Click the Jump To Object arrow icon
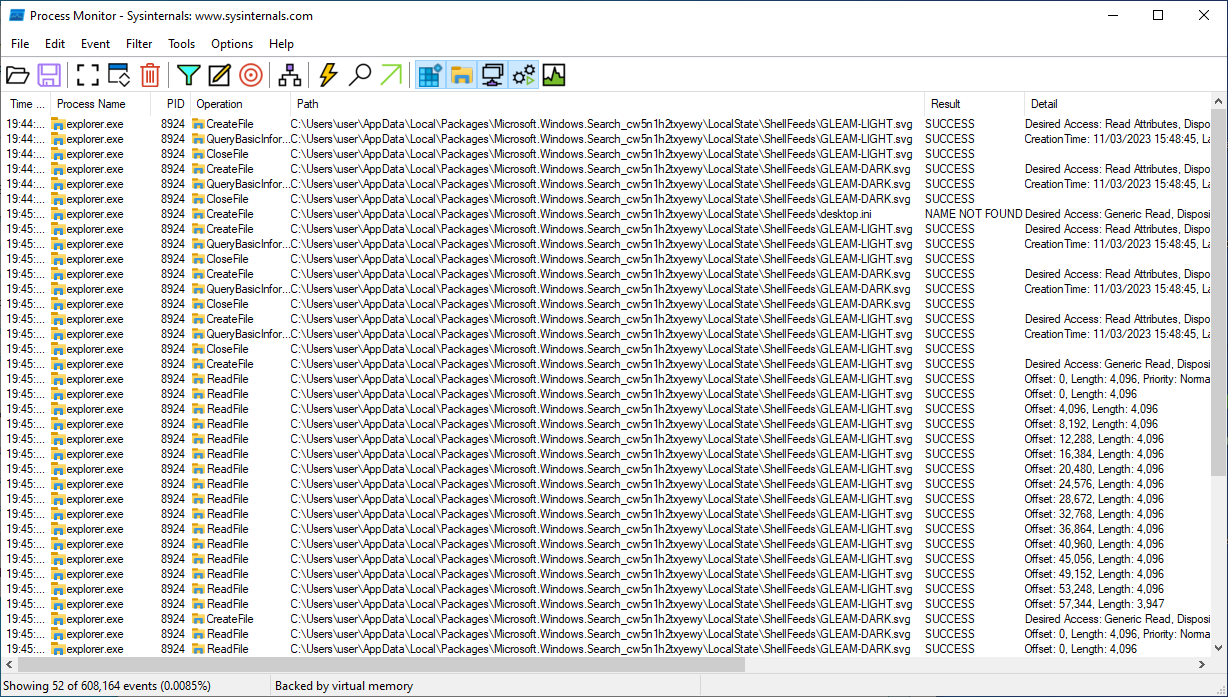The image size is (1228, 697). (391, 75)
